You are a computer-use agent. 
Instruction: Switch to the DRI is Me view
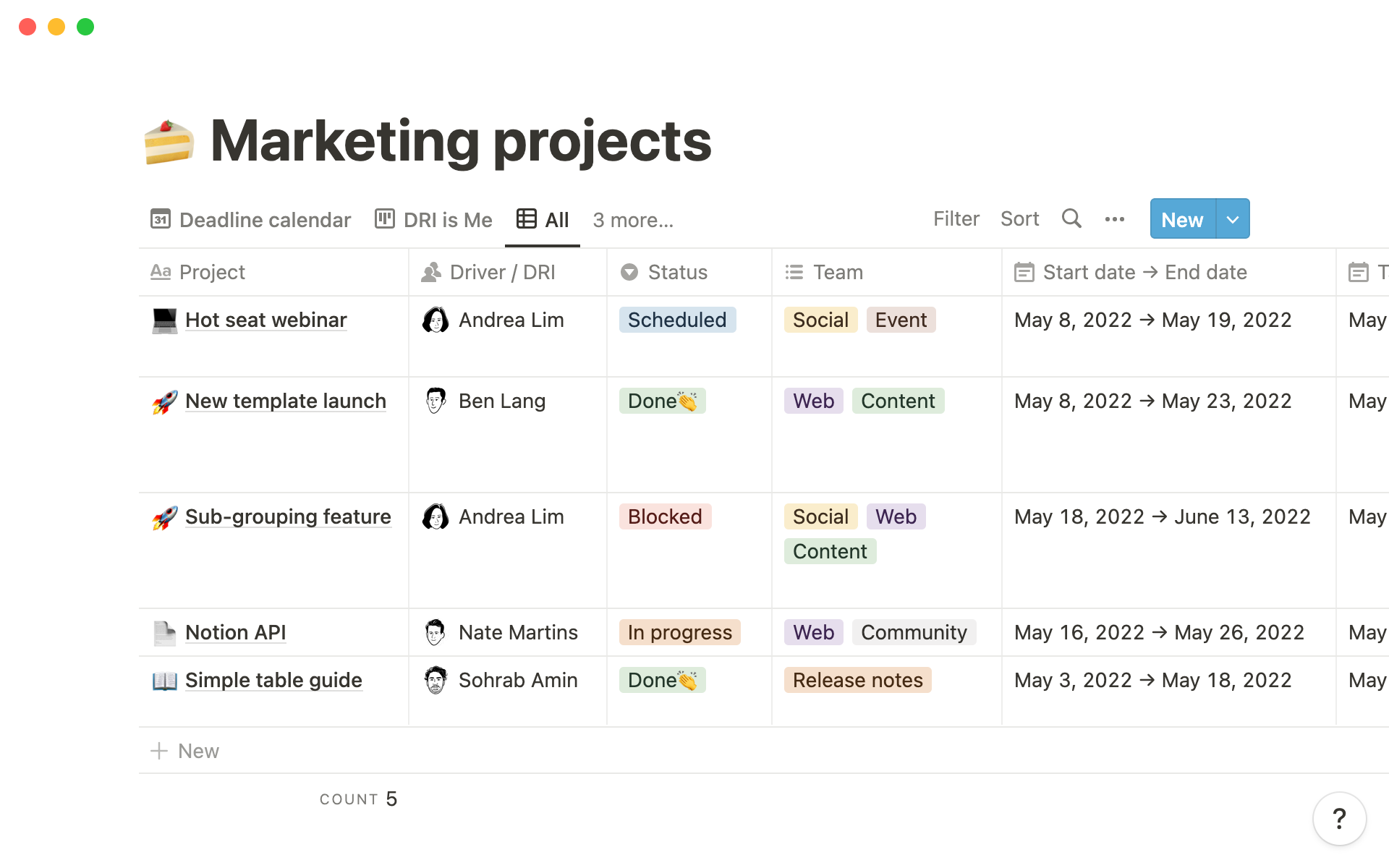coord(433,220)
